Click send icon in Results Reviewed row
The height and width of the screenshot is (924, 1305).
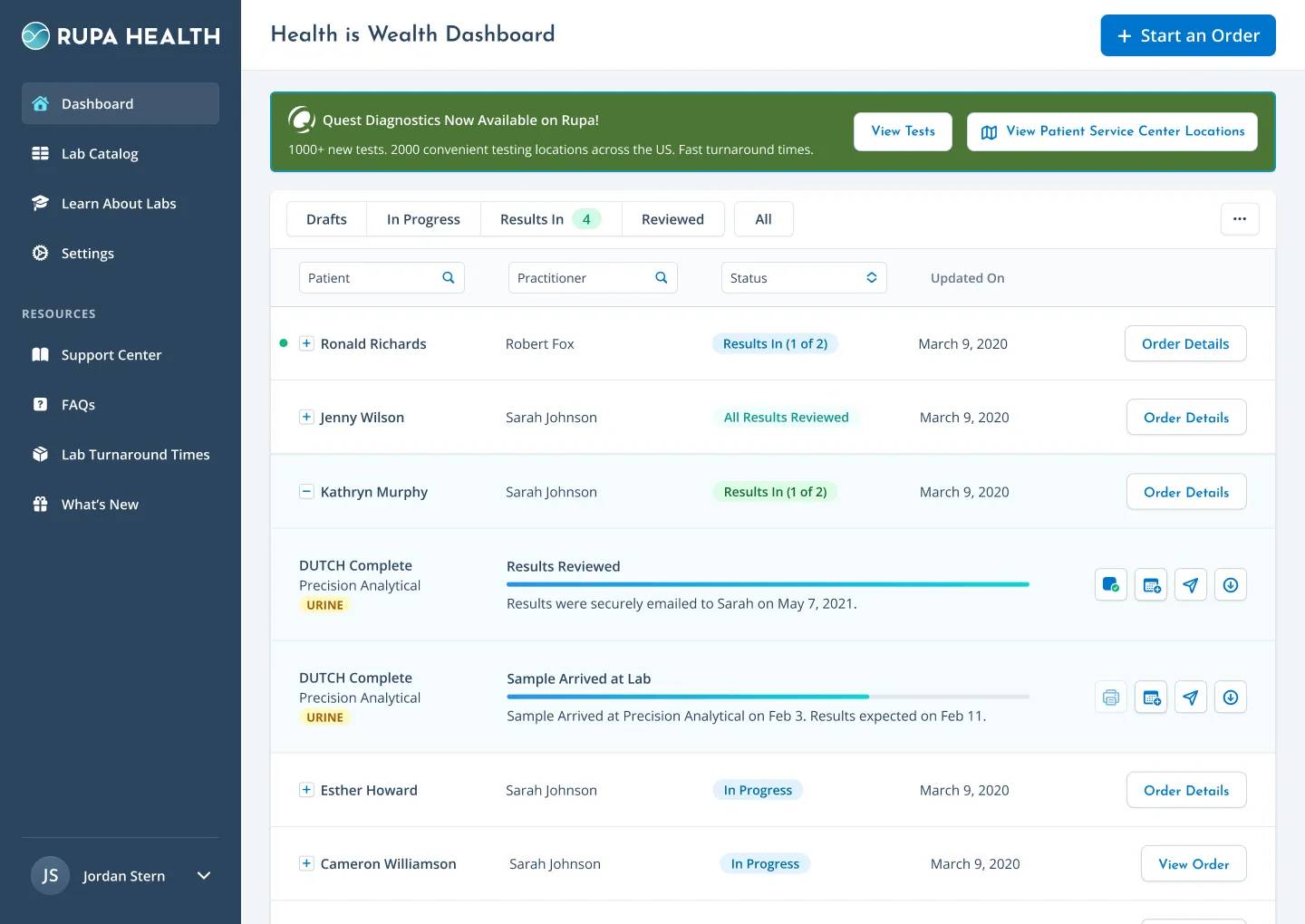pos(1191,584)
